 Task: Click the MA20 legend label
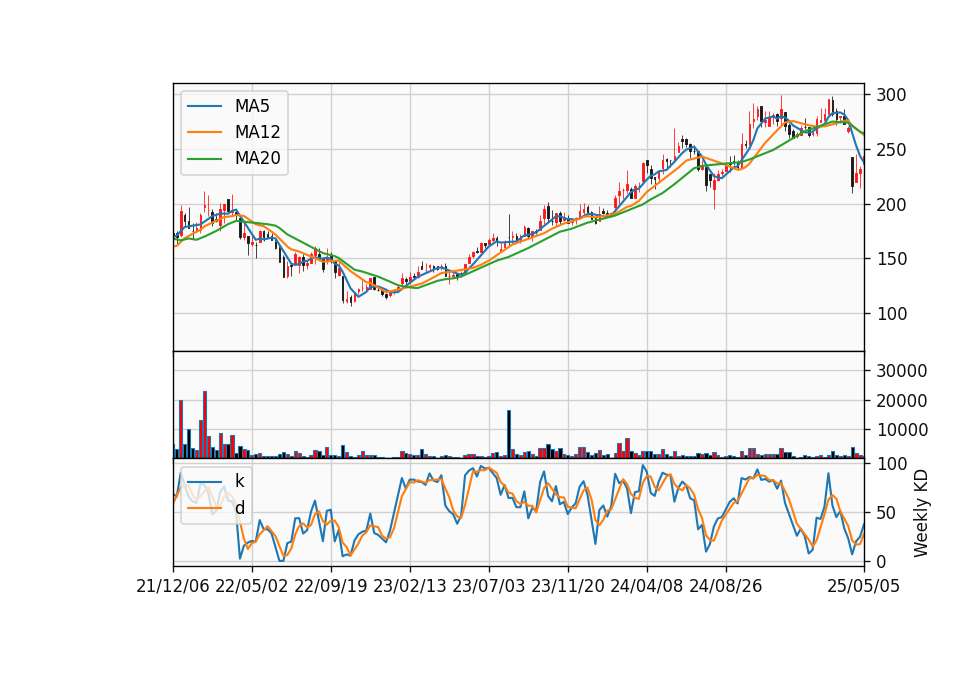click(257, 158)
